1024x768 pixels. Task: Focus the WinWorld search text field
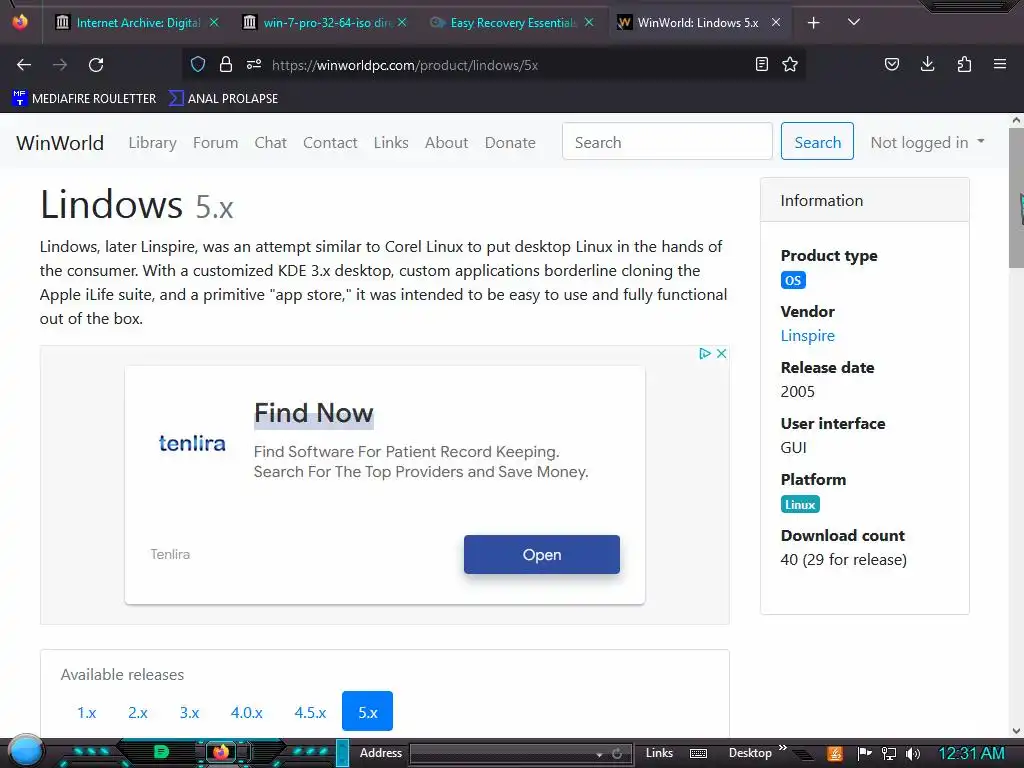(667, 141)
